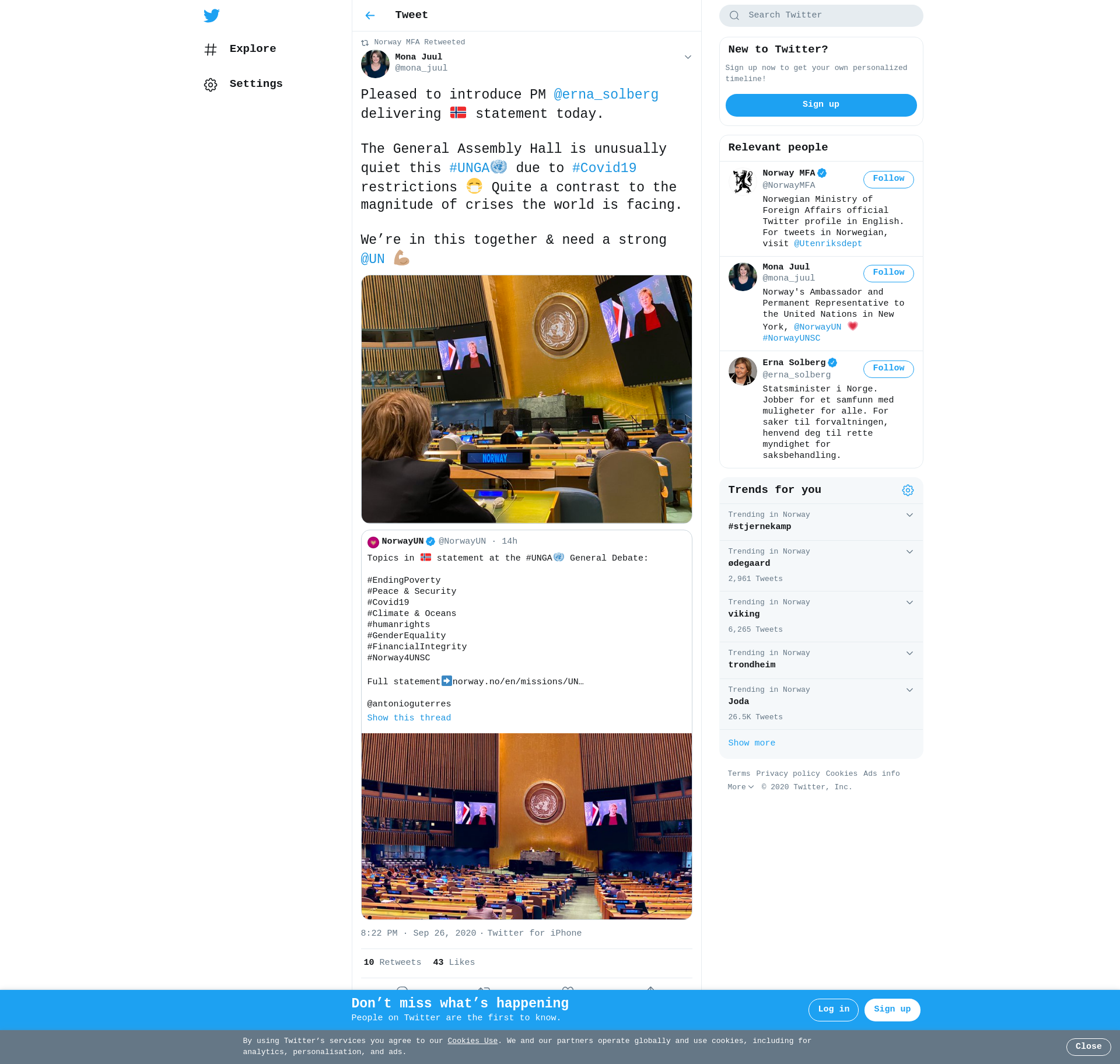Viewport: 1120px width, 1064px height.
Task: Open the UN hall photo with Norway sign
Action: click(526, 400)
